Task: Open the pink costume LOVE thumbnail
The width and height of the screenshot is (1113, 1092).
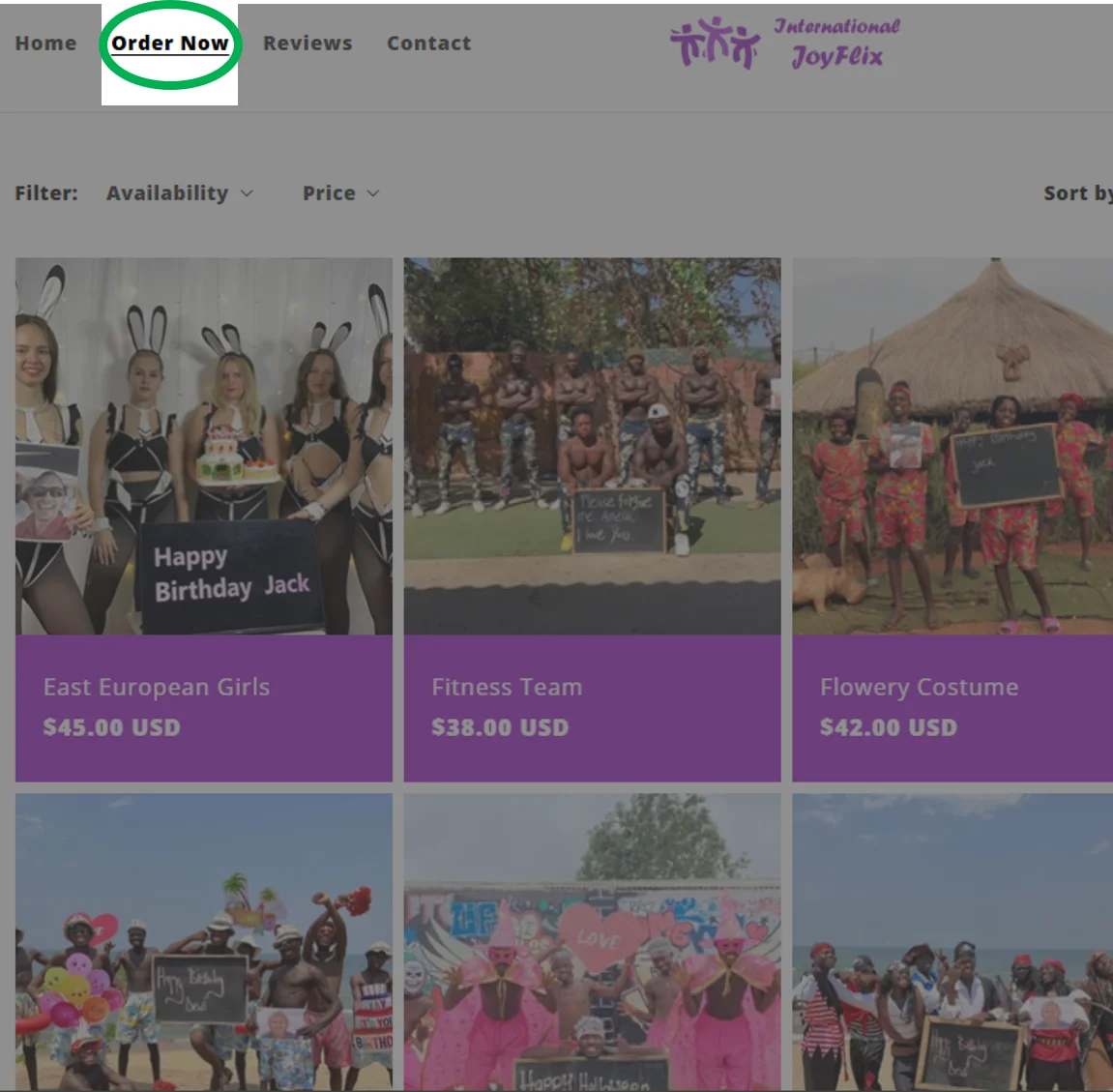Action: point(592,942)
